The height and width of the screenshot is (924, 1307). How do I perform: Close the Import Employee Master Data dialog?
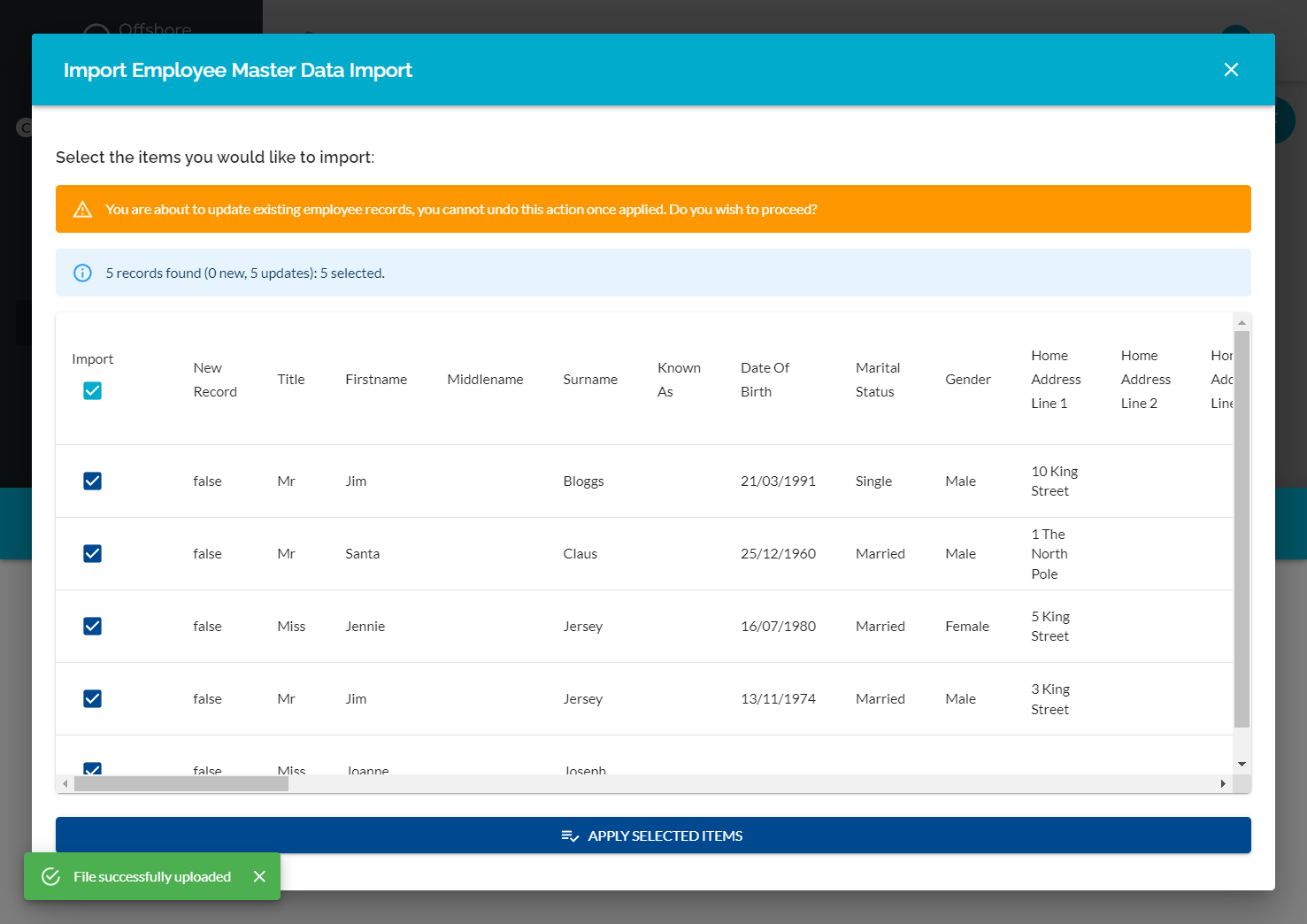(1231, 70)
